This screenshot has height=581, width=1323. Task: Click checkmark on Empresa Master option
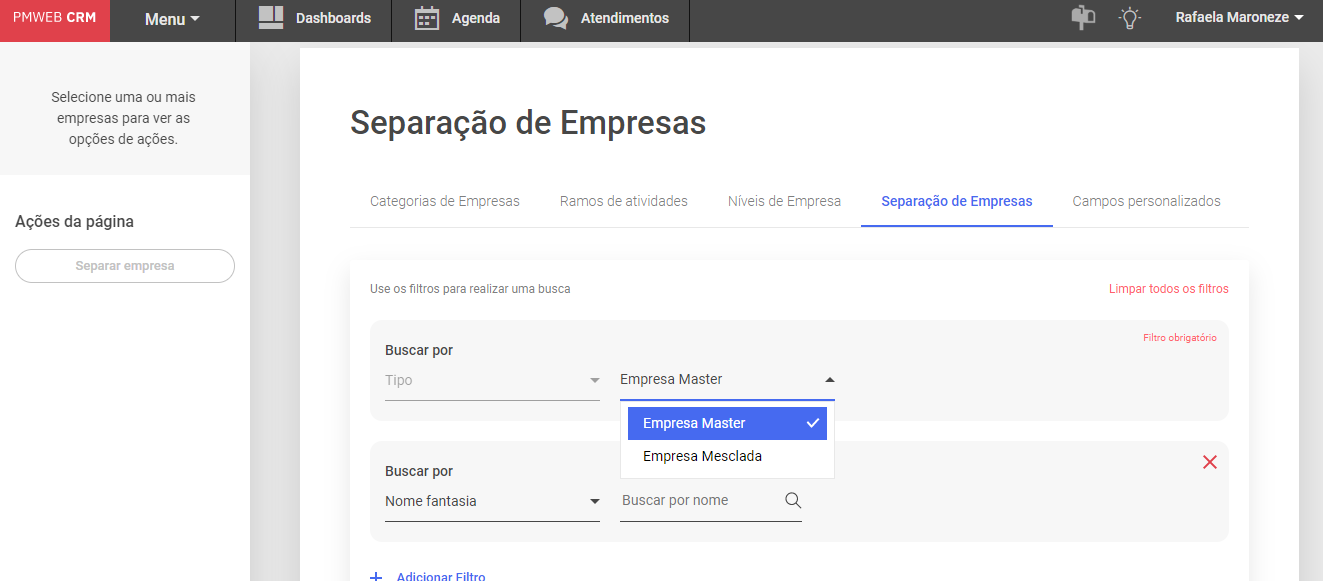[813, 423]
